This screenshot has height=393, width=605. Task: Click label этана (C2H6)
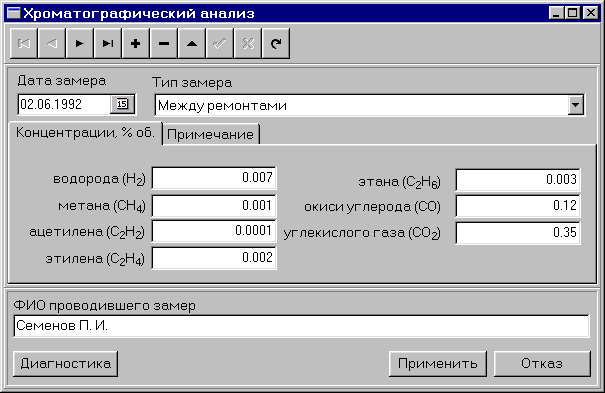399,182
